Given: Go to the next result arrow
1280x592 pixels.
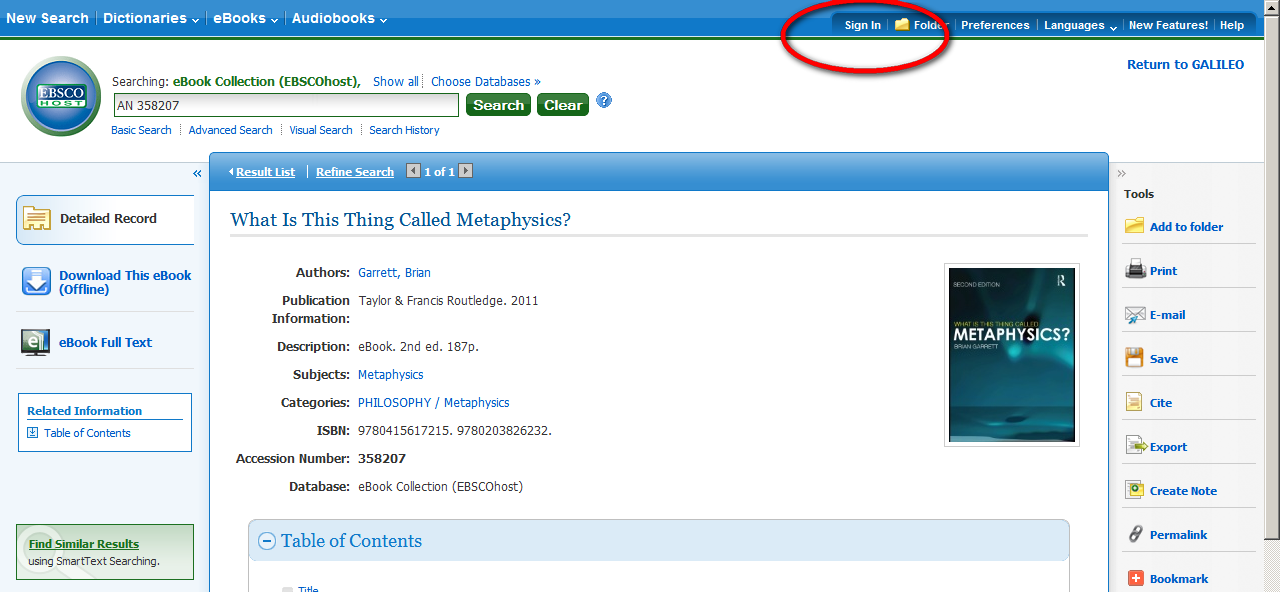Looking at the screenshot, I should 465,171.
